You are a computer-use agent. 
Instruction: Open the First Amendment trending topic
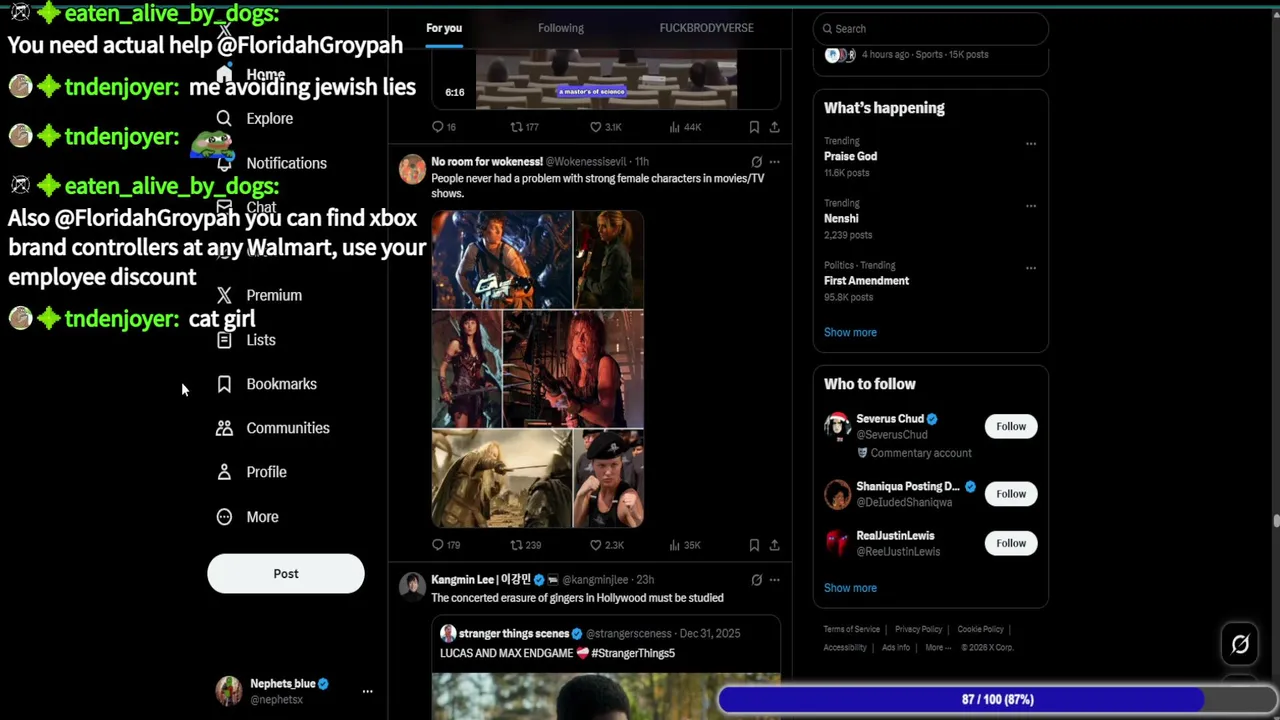tap(866, 281)
